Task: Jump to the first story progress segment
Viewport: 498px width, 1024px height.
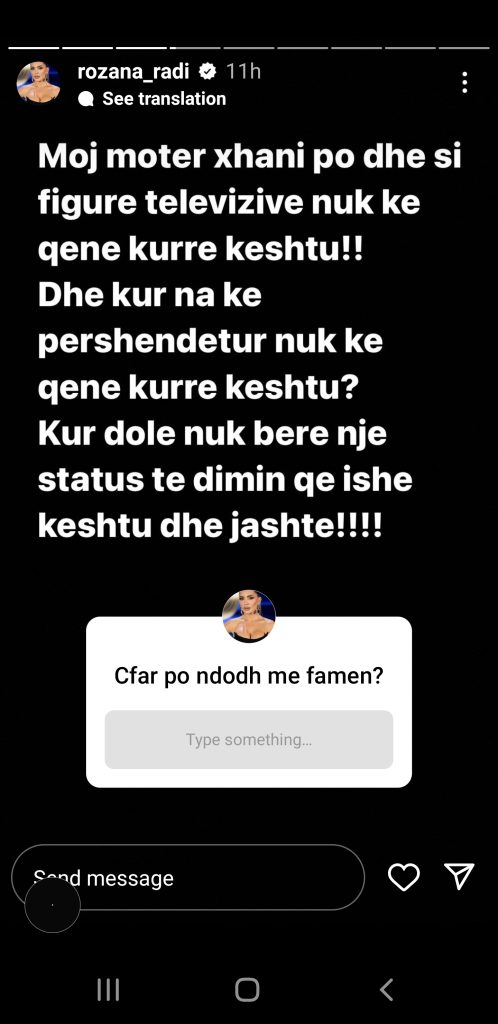Action: click(34, 48)
